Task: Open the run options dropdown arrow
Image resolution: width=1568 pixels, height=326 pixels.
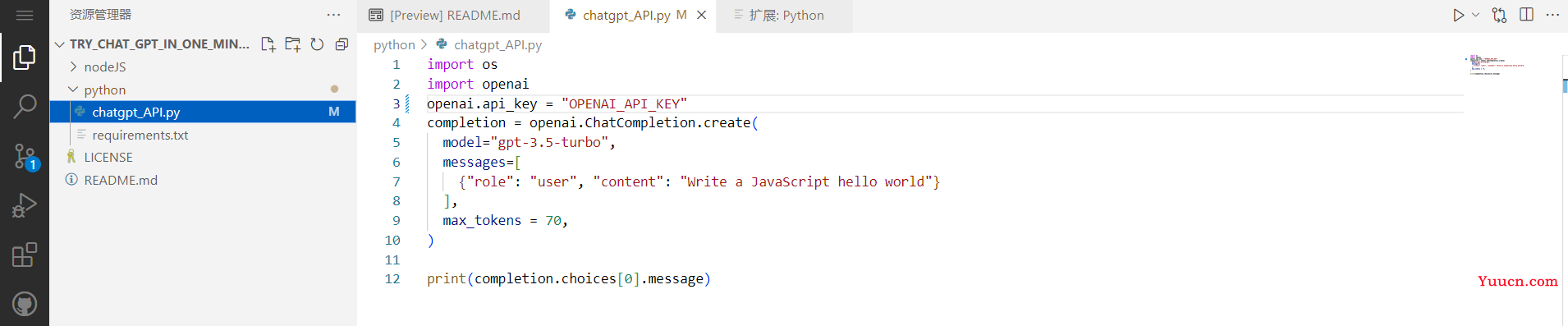Action: [1475, 15]
